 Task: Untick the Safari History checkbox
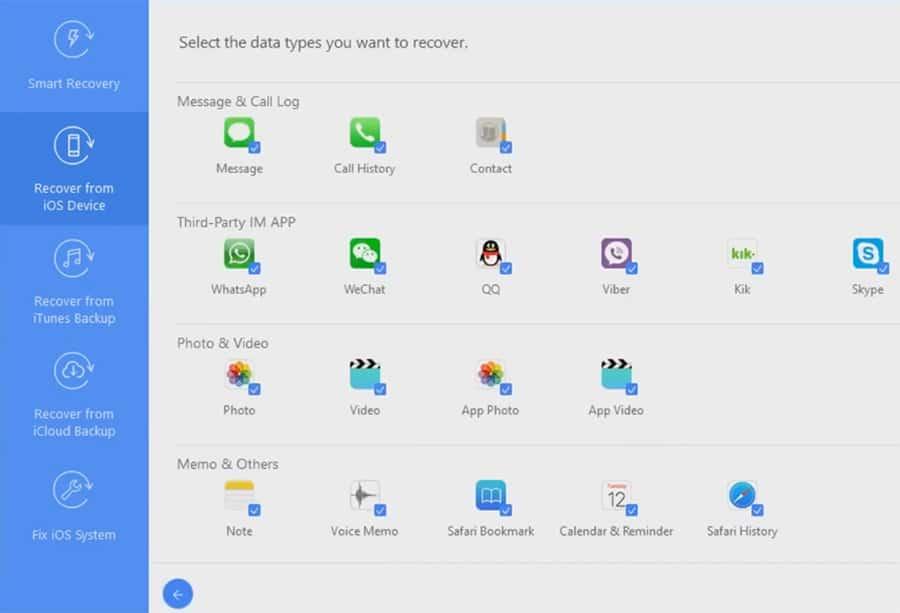(x=757, y=510)
